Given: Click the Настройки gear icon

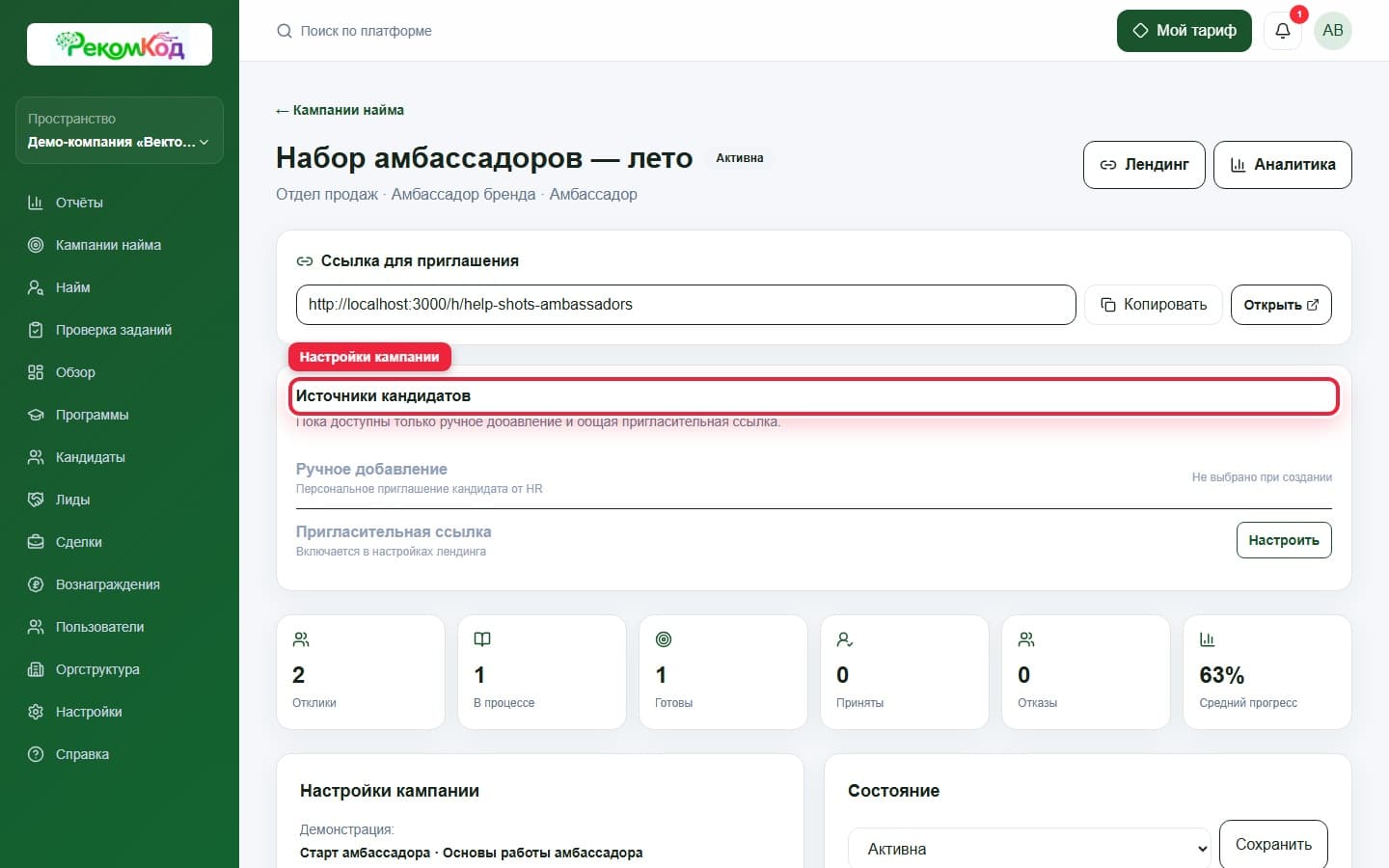Looking at the screenshot, I should pyautogui.click(x=36, y=712).
